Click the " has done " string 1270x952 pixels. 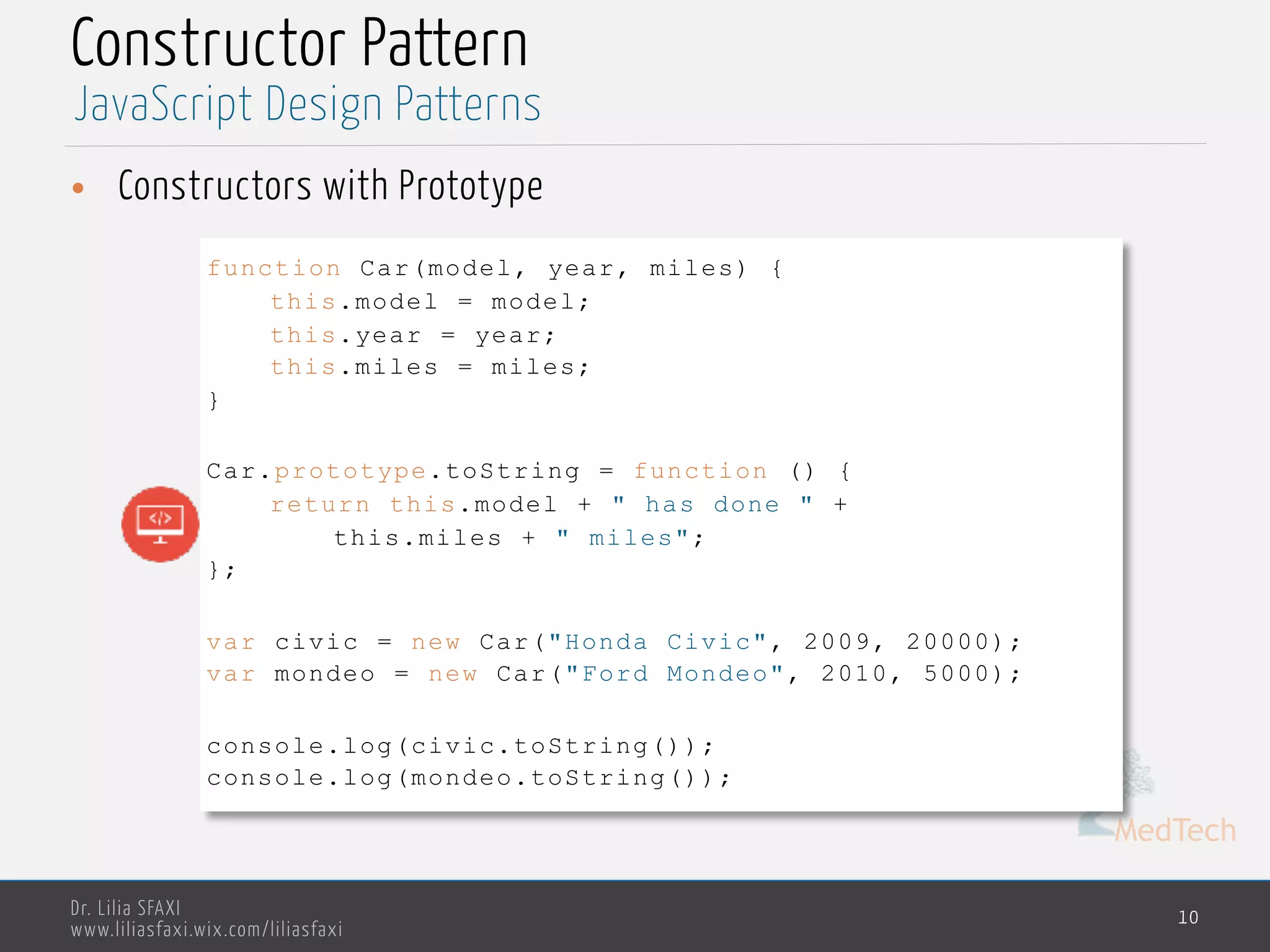click(x=712, y=505)
